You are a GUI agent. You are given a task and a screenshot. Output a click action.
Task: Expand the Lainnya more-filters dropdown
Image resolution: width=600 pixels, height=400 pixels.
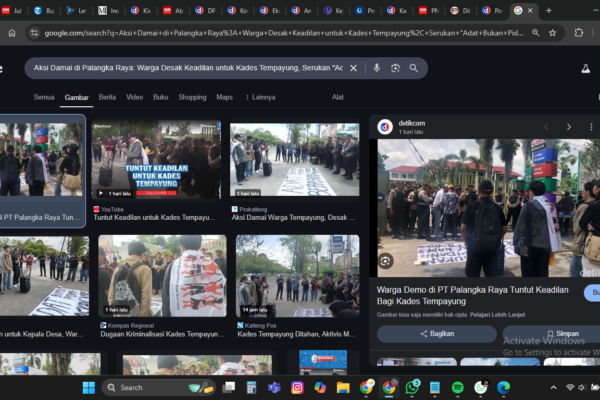click(x=260, y=97)
